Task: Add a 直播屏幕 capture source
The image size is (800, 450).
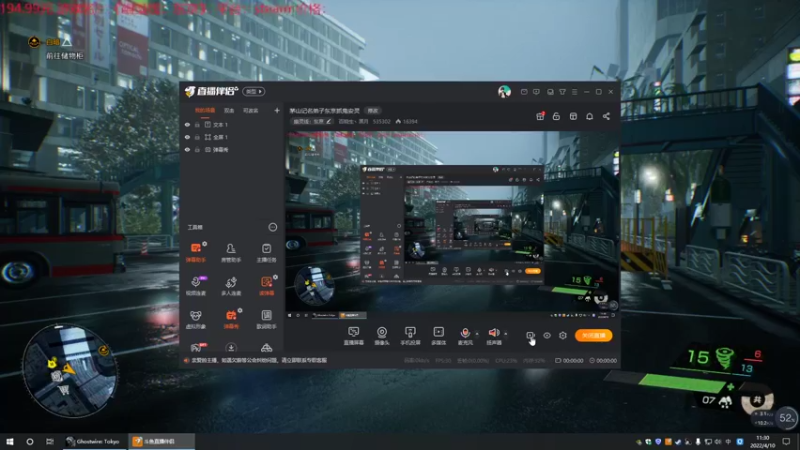Action: point(354,336)
